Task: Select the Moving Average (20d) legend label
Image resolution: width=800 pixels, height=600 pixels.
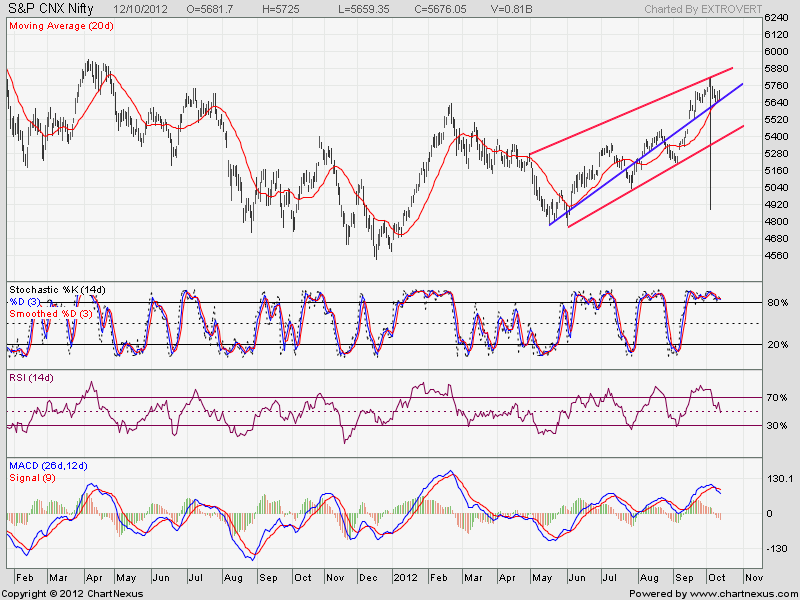Action: [60, 23]
